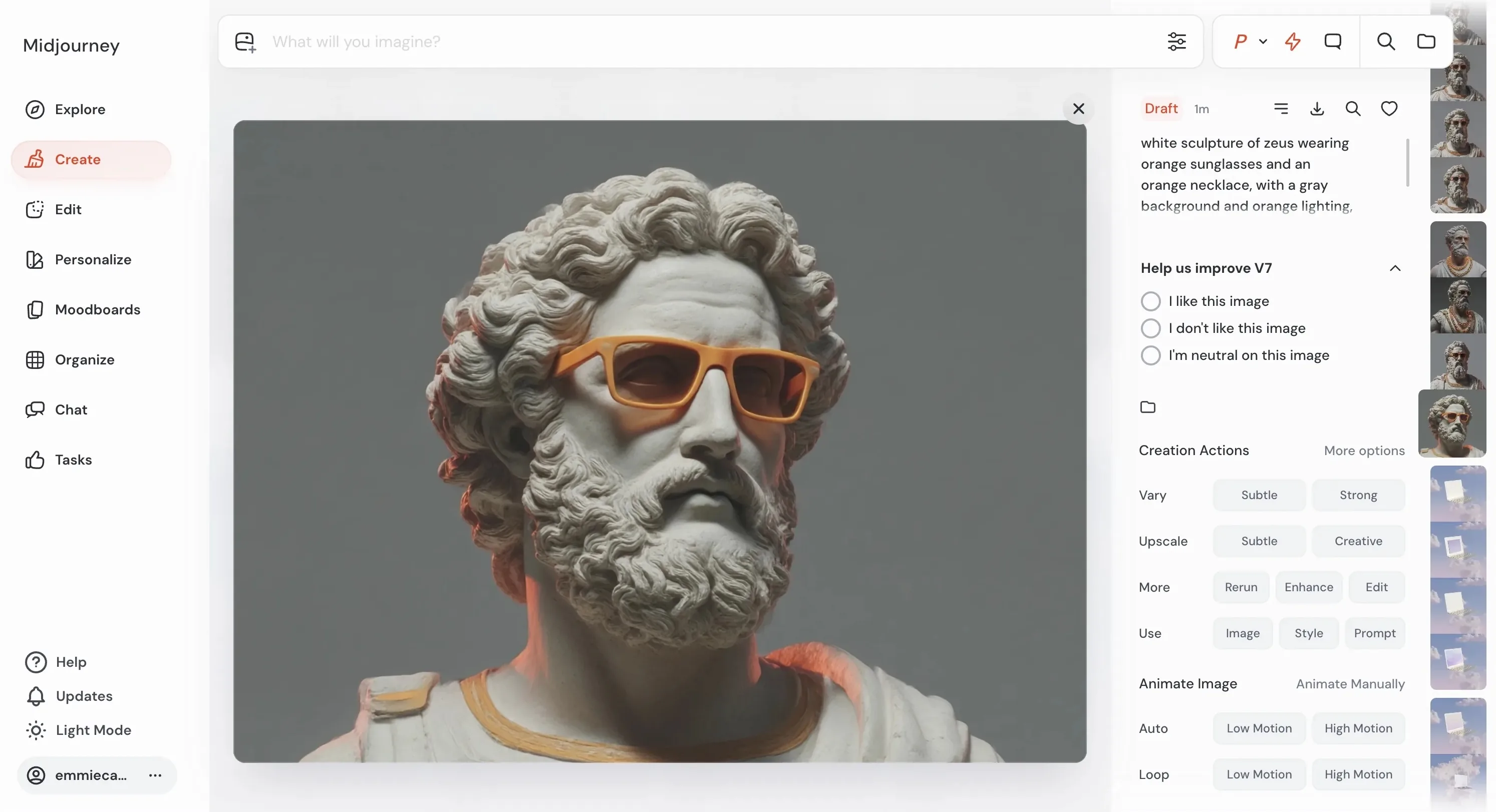1496x812 pixels.
Task: Download the image with the download icon
Action: [1317, 109]
